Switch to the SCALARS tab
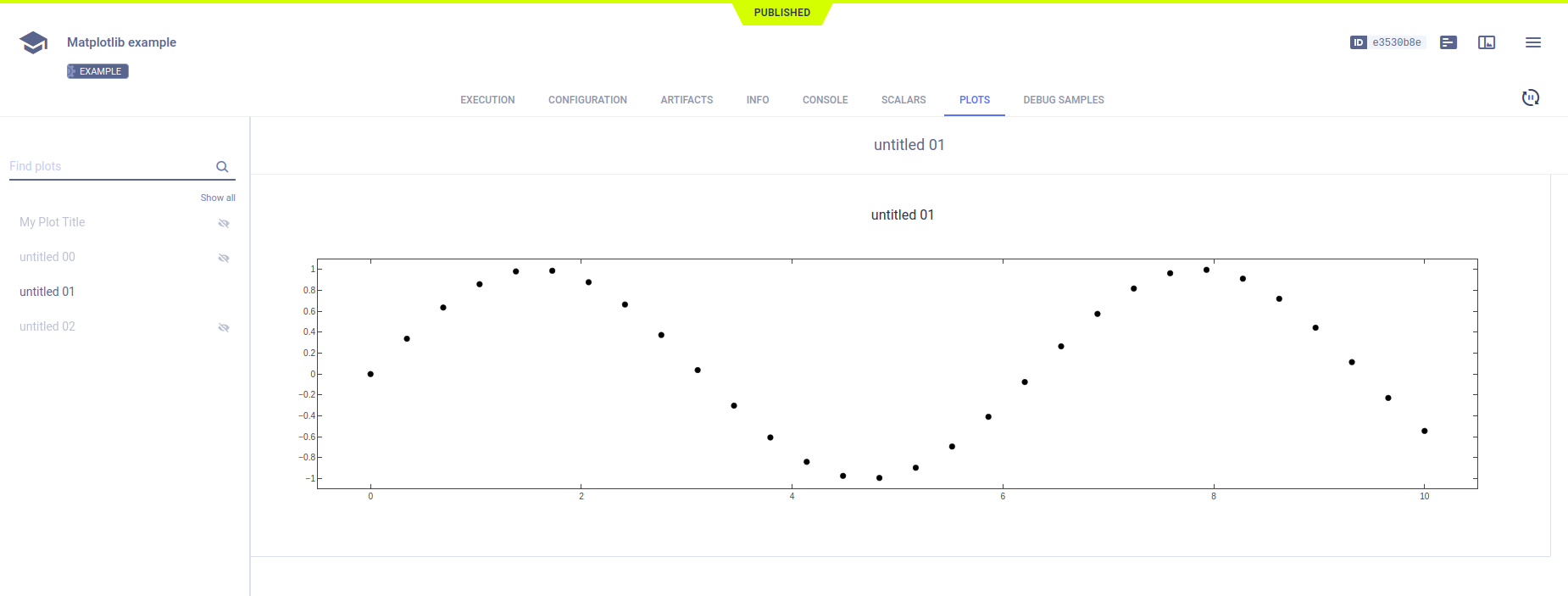The height and width of the screenshot is (596, 1568). click(x=903, y=100)
